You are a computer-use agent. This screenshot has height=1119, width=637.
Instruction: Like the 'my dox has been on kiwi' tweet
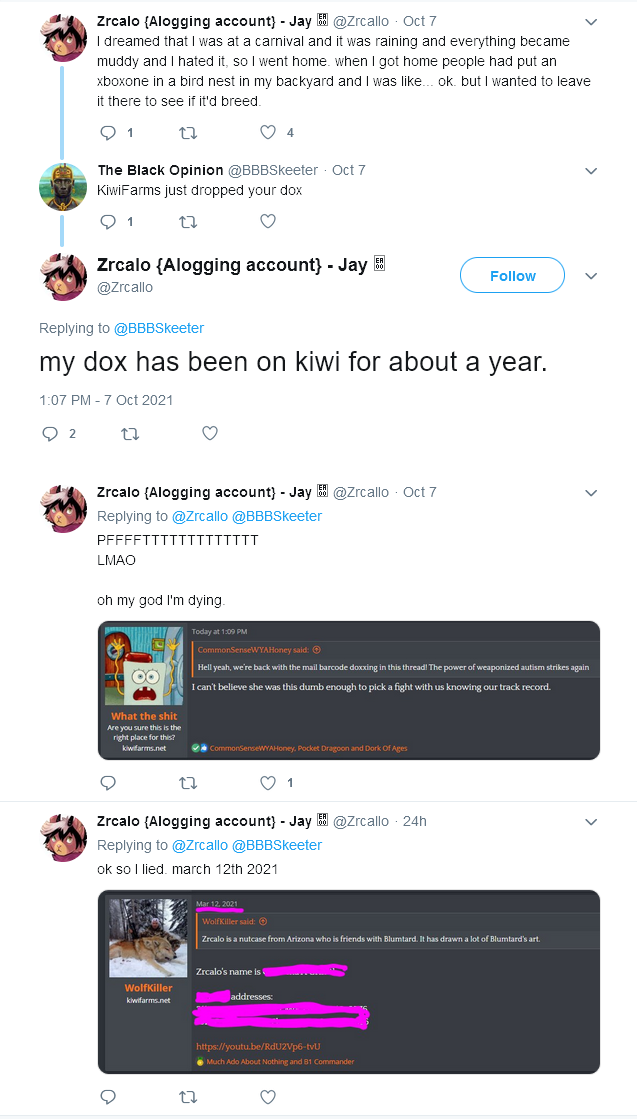[210, 433]
